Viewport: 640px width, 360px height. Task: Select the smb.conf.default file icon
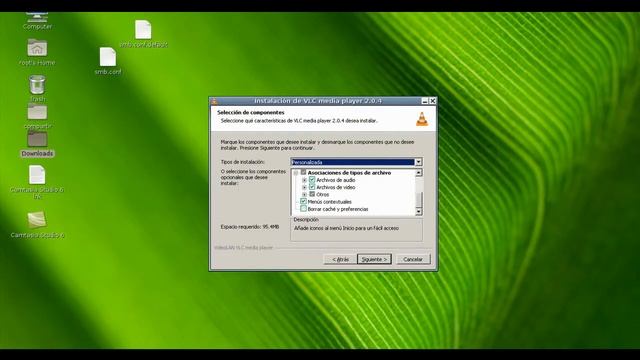point(143,29)
